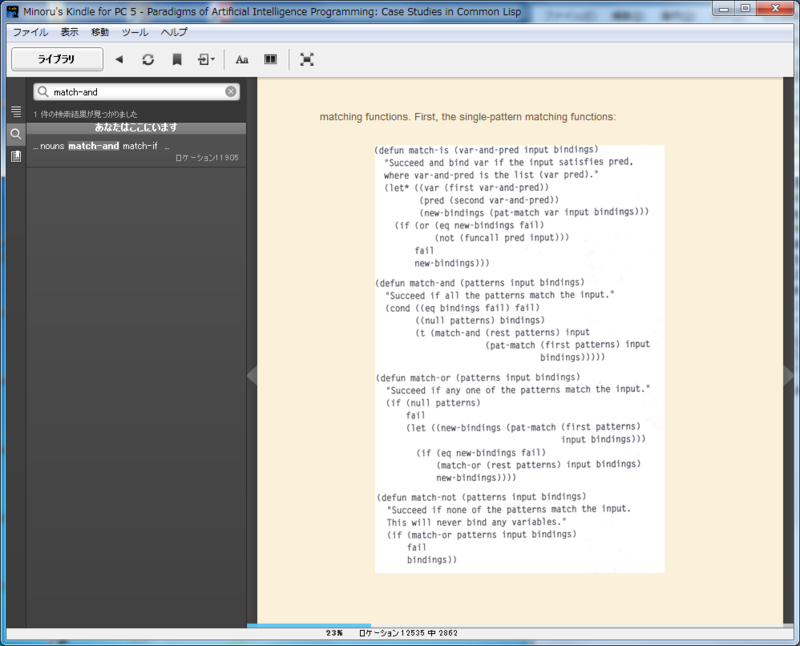Open the ヘルプ menu
This screenshot has width=800, height=646.
coord(174,32)
